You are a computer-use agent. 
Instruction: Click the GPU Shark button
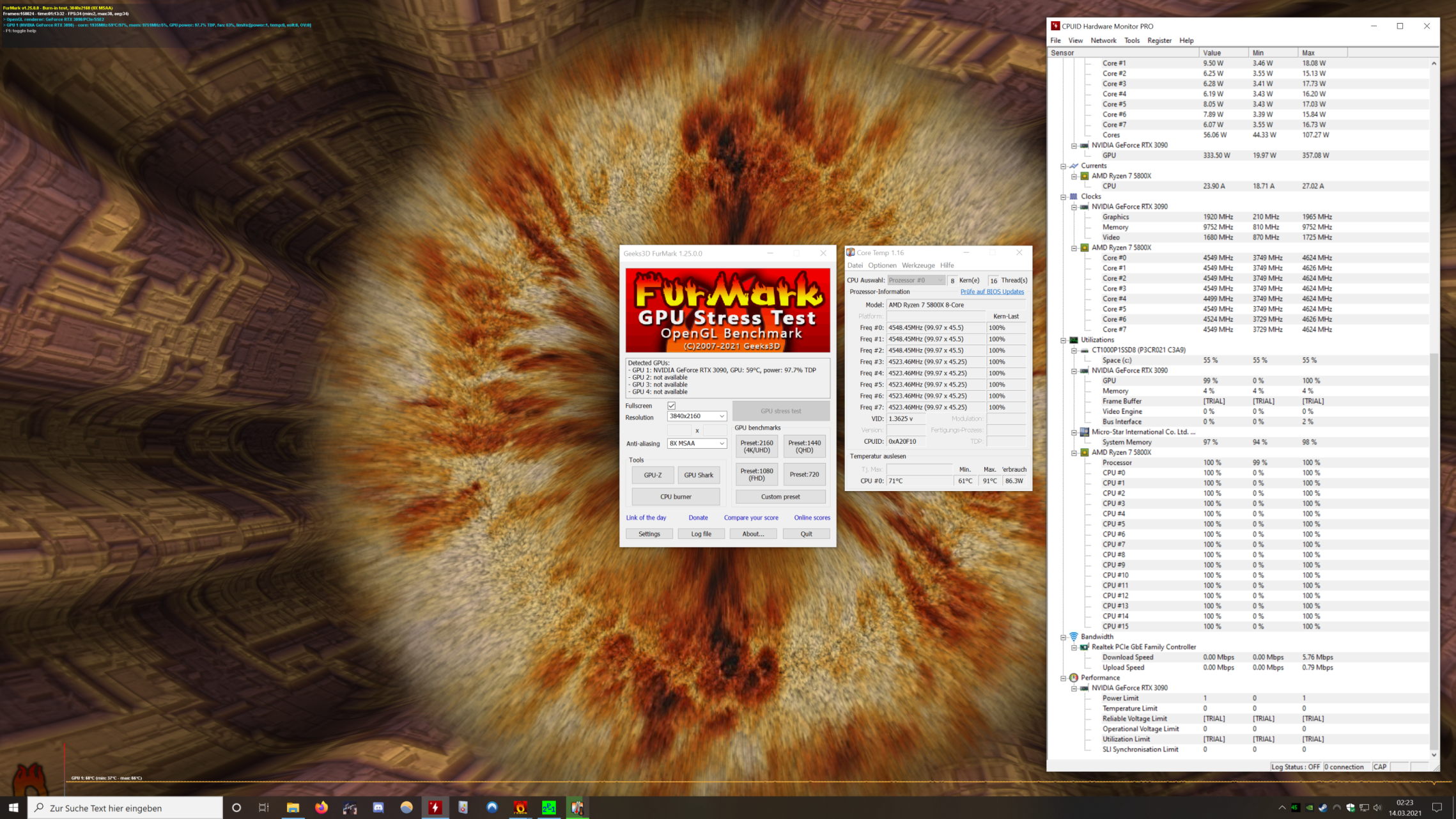coord(699,475)
